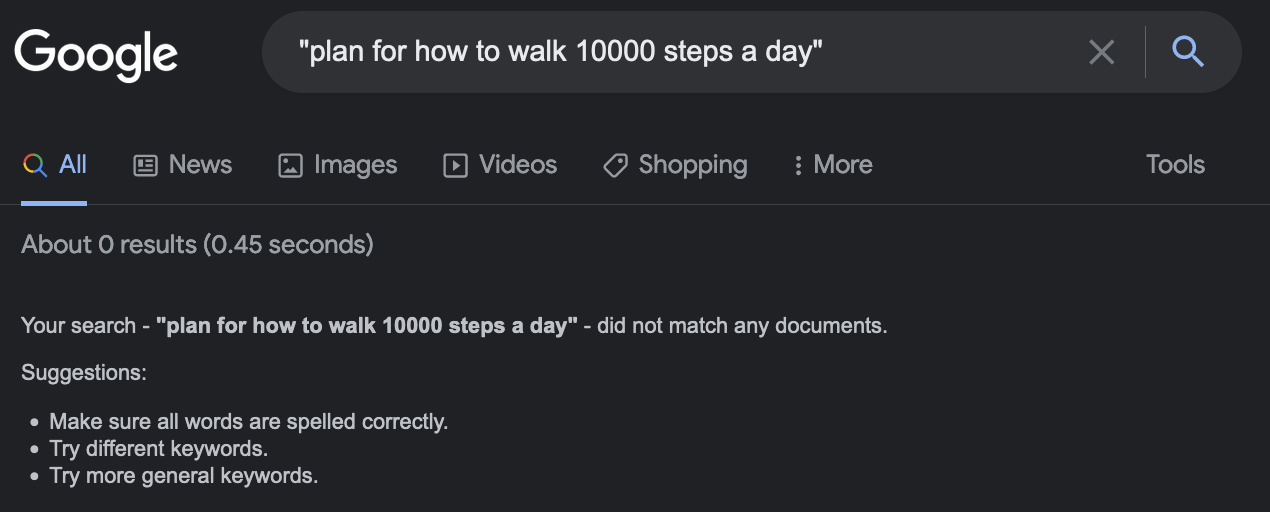The height and width of the screenshot is (512, 1270).
Task: Click the "About 0 results" stats text
Action: 197,244
